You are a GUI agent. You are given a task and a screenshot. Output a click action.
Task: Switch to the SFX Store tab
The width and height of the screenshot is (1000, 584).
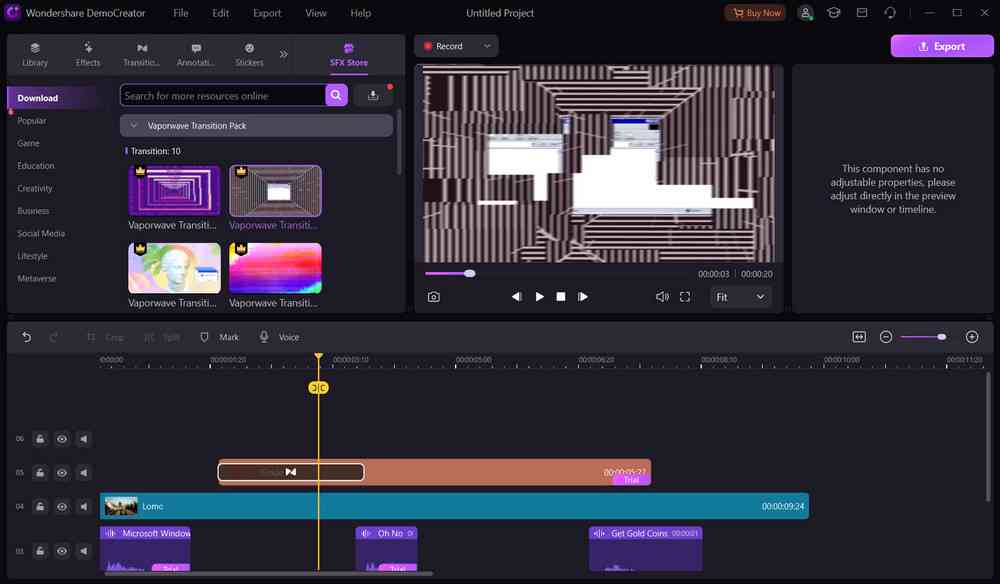(348, 55)
